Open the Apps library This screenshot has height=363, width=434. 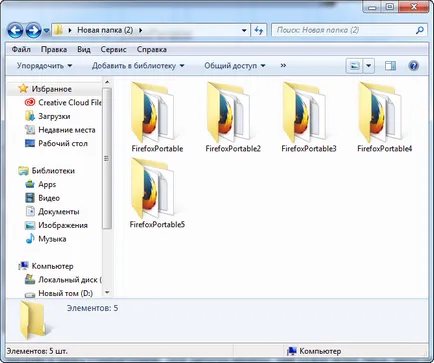pos(47,184)
